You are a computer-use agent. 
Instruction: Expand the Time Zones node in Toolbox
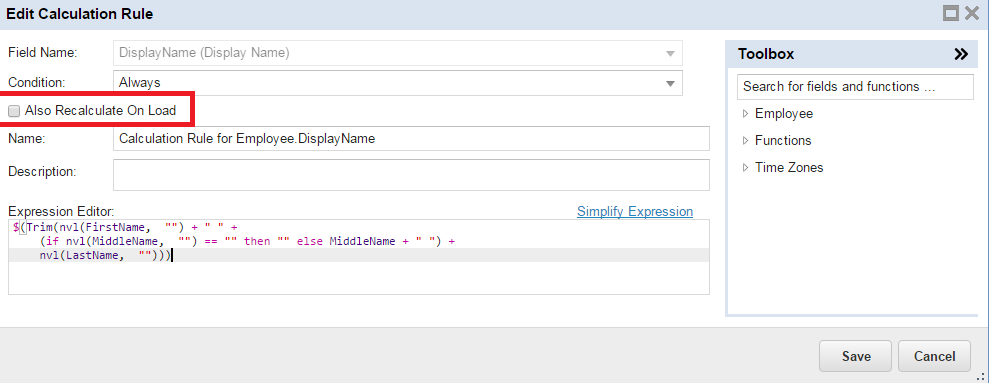[746, 168]
